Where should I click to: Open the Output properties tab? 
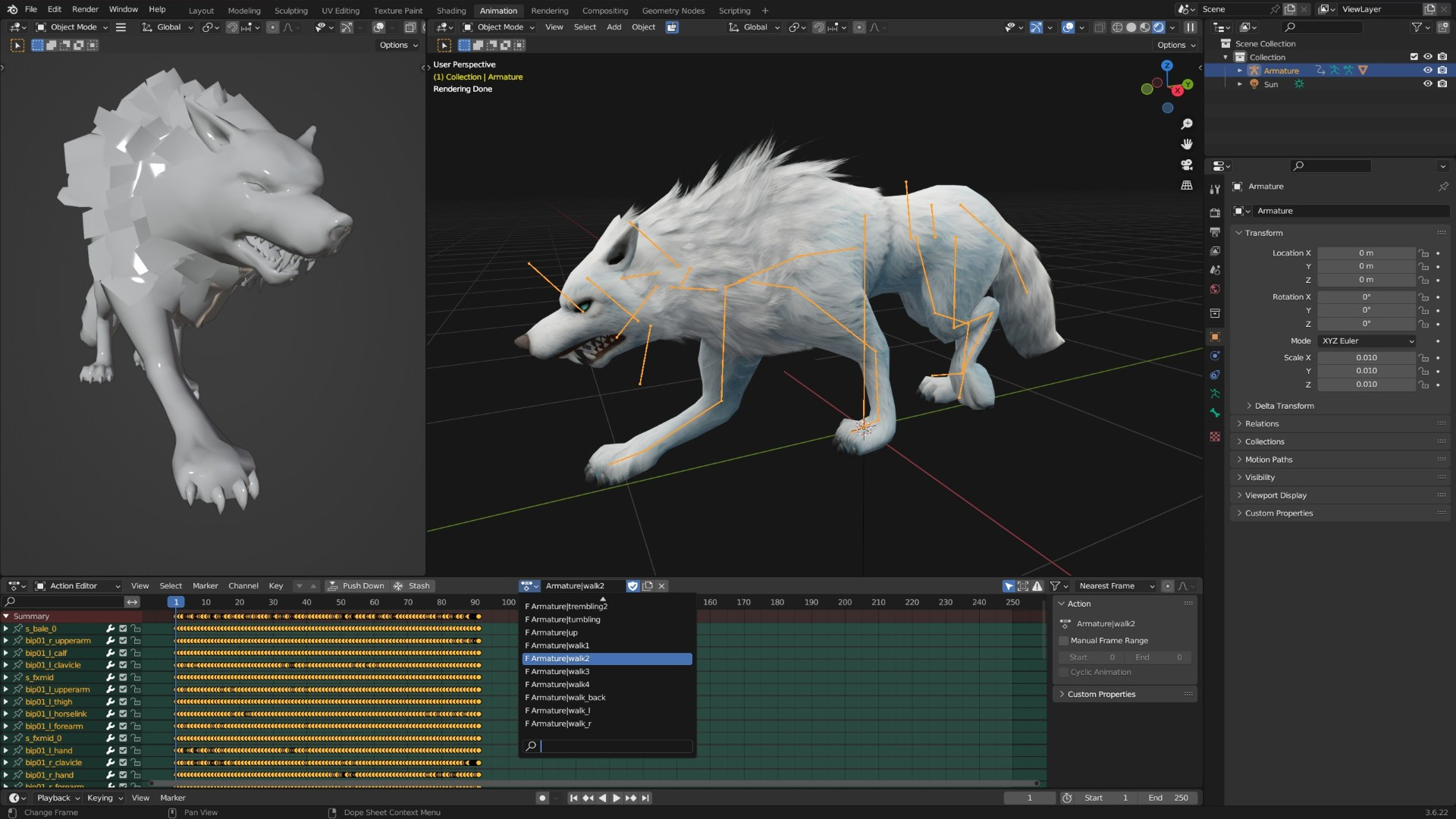pyautogui.click(x=1215, y=232)
